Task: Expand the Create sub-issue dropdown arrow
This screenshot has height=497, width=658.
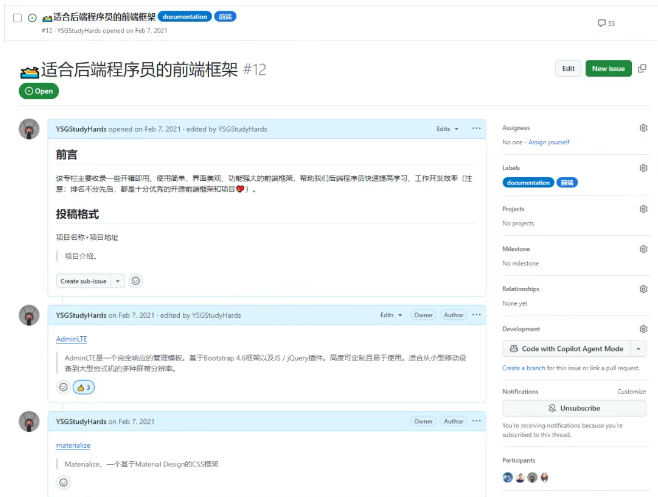Action: [118, 281]
